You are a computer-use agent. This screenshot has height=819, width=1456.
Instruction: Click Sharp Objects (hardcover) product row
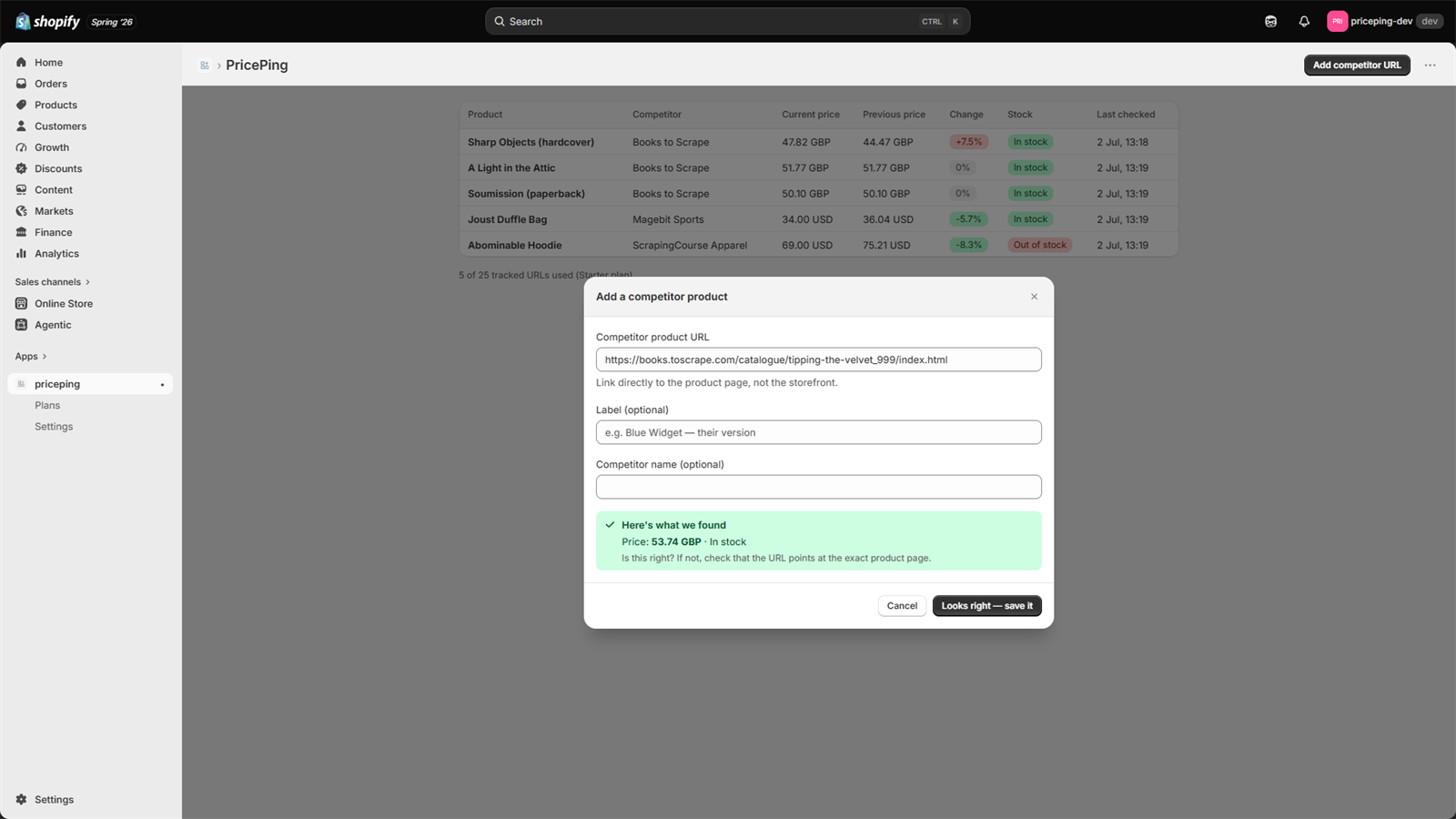tap(818, 142)
